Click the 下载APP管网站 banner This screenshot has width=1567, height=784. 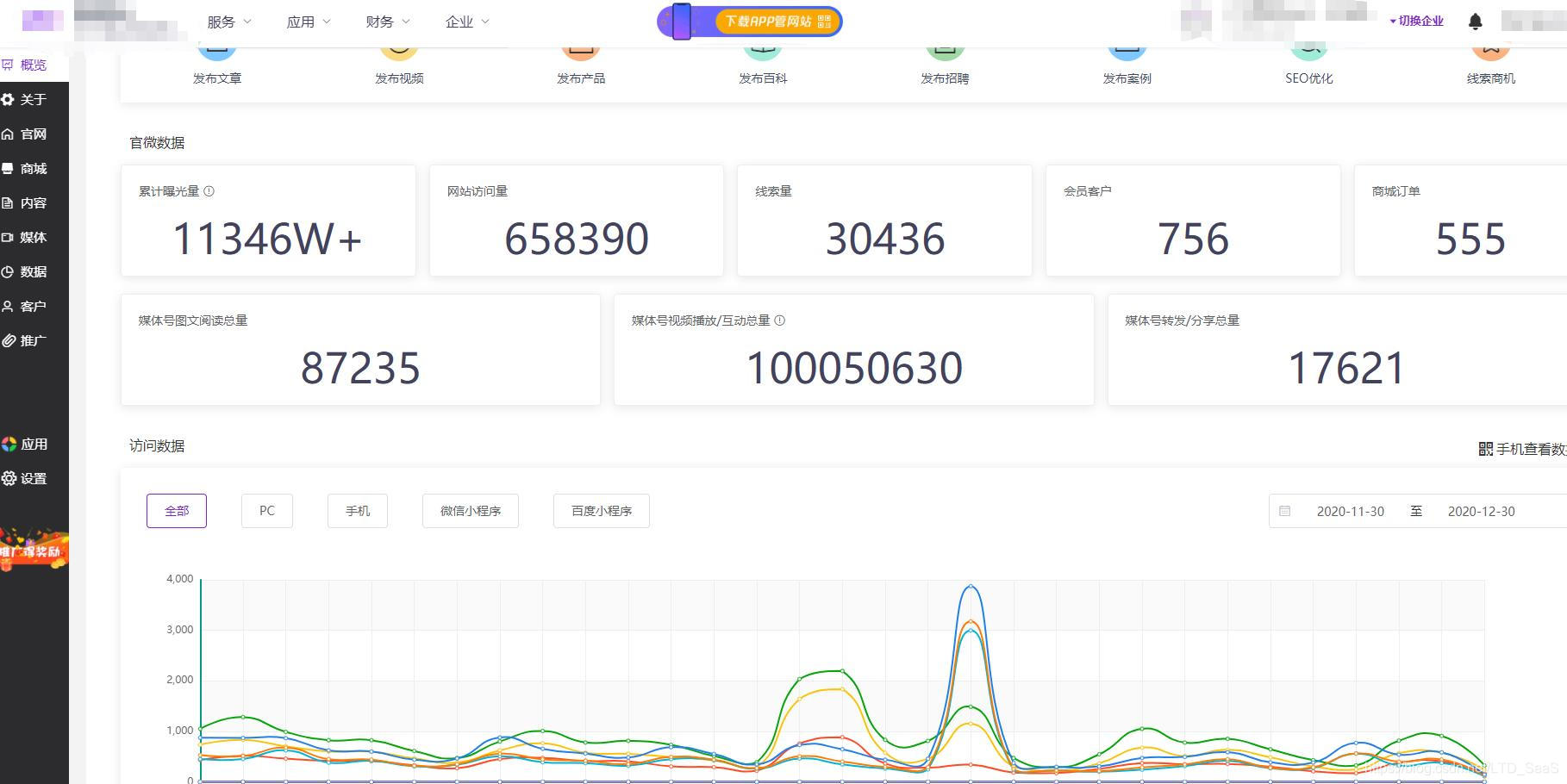click(x=750, y=22)
